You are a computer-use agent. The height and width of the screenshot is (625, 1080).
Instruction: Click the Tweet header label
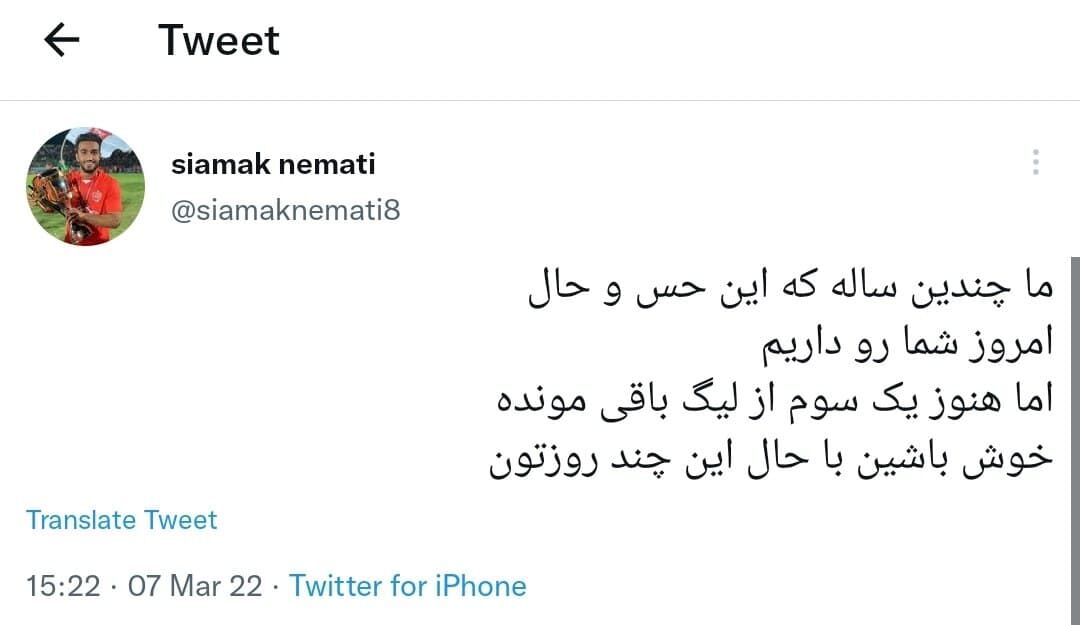(x=218, y=39)
